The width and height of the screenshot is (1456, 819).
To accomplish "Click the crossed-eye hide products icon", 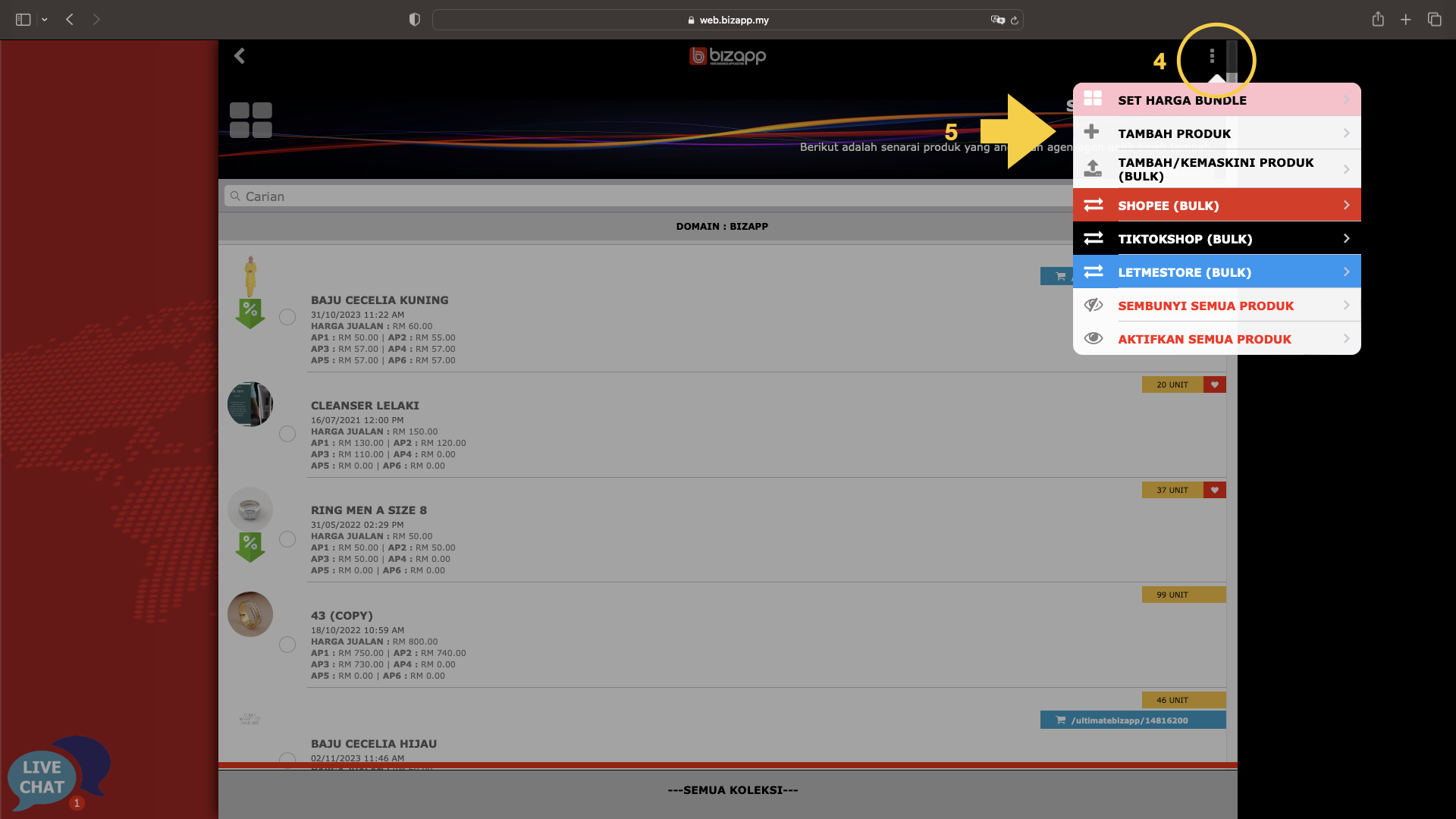I will click(1094, 305).
